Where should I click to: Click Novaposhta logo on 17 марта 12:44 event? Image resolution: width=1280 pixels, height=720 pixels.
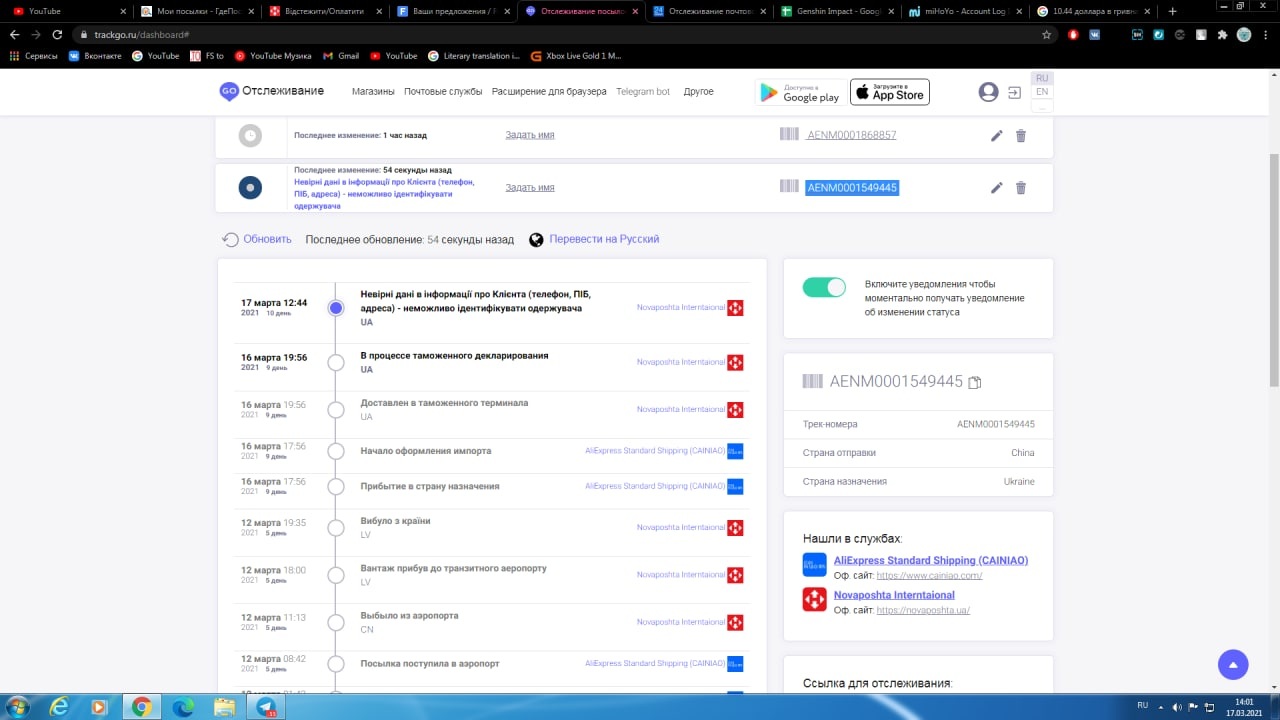[x=735, y=308]
